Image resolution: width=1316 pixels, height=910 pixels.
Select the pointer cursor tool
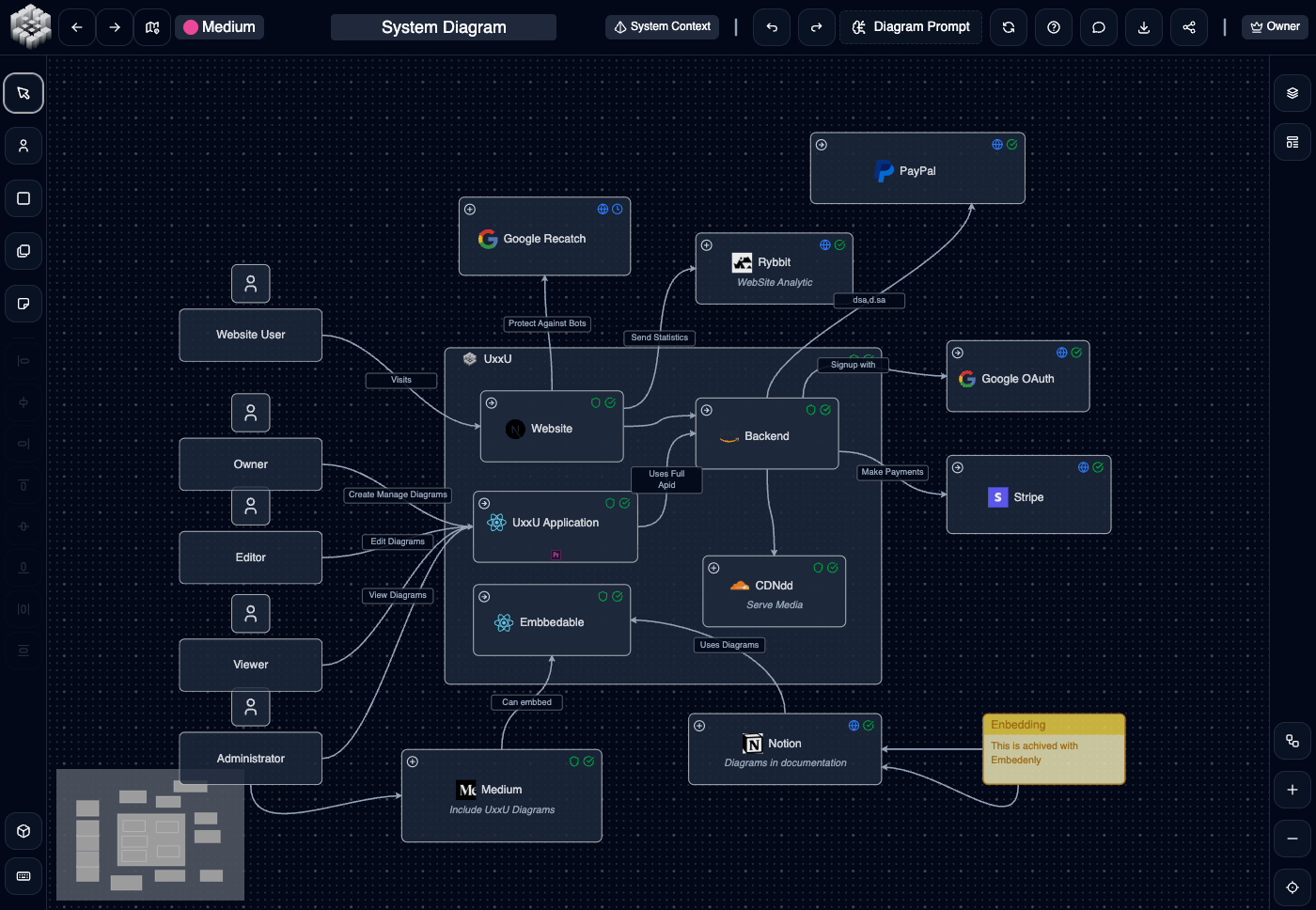click(x=23, y=93)
